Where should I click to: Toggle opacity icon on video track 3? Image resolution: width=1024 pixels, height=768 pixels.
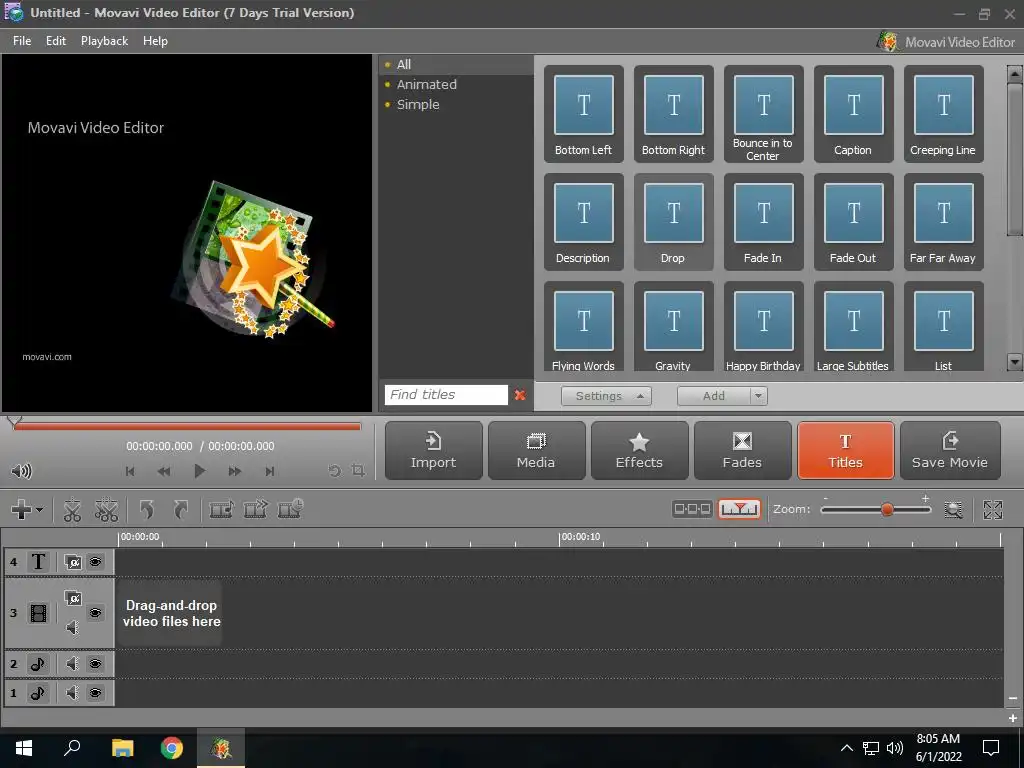72,598
